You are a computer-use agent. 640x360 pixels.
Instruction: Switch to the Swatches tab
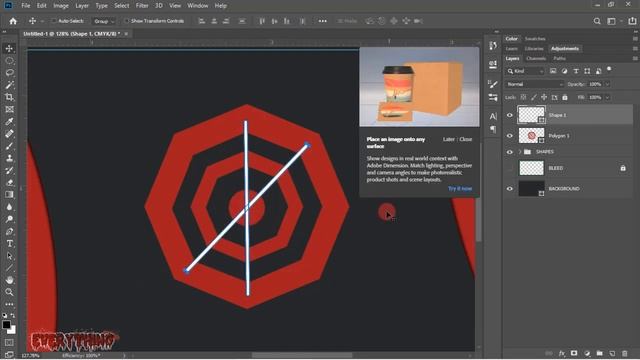click(535, 39)
